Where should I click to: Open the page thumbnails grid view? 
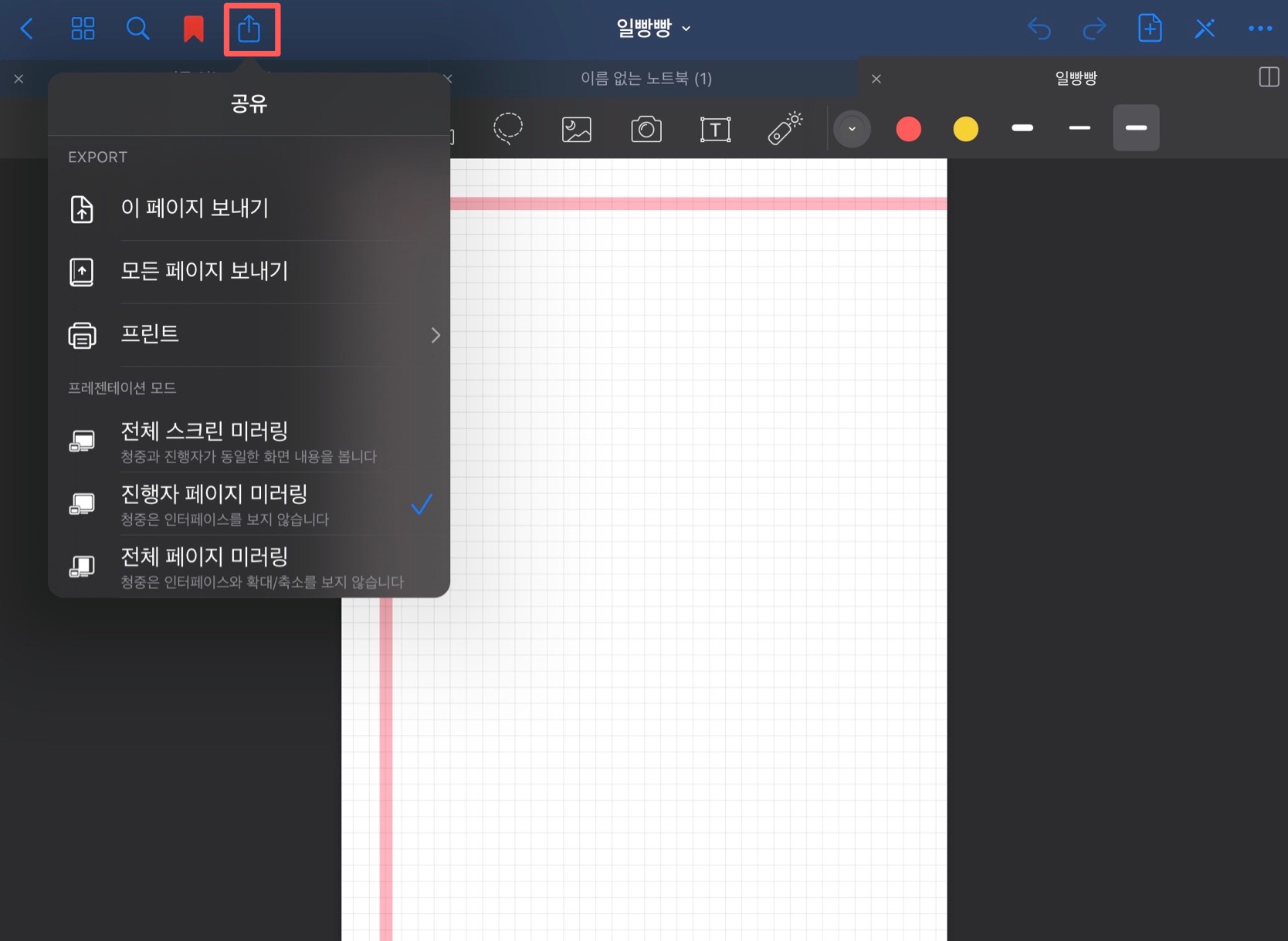click(83, 29)
